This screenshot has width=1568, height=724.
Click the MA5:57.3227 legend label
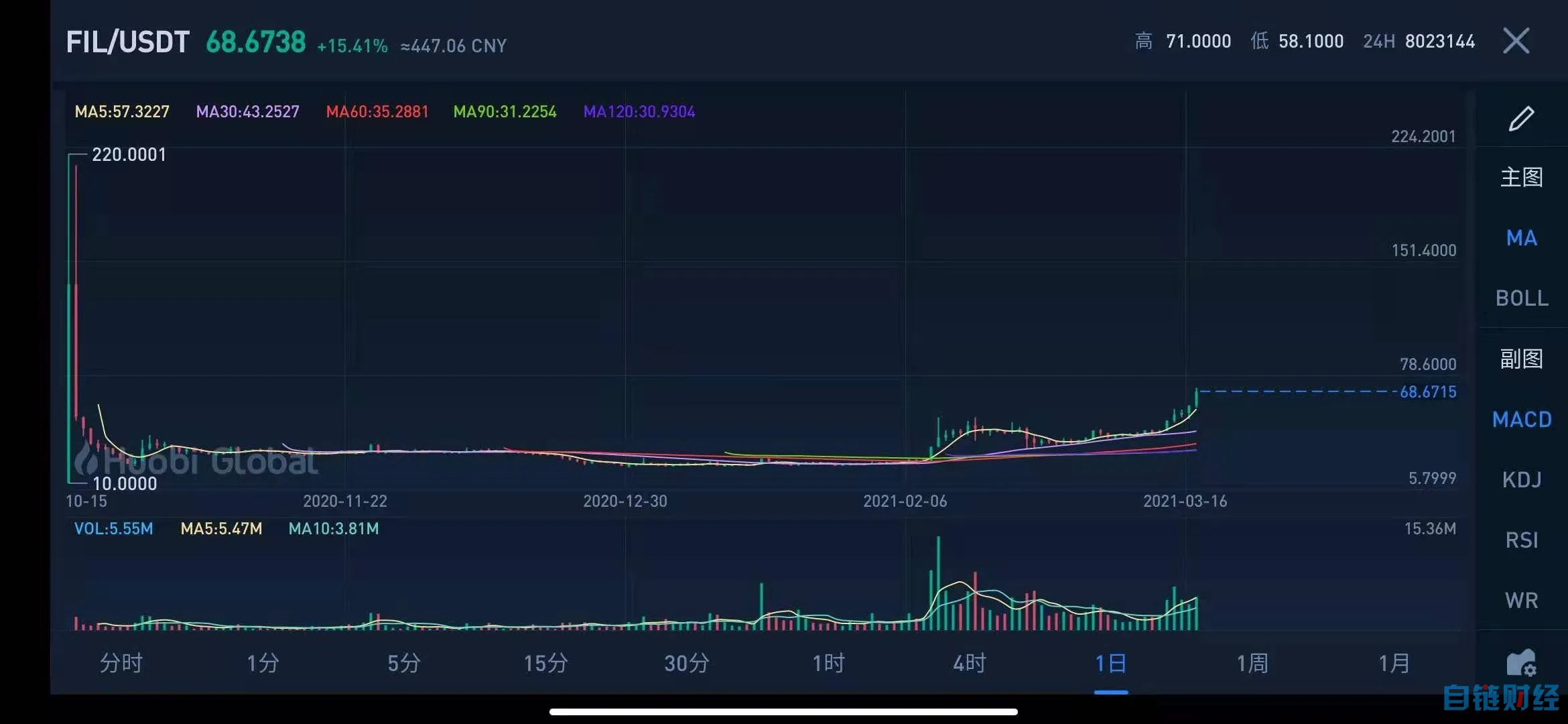coord(122,112)
